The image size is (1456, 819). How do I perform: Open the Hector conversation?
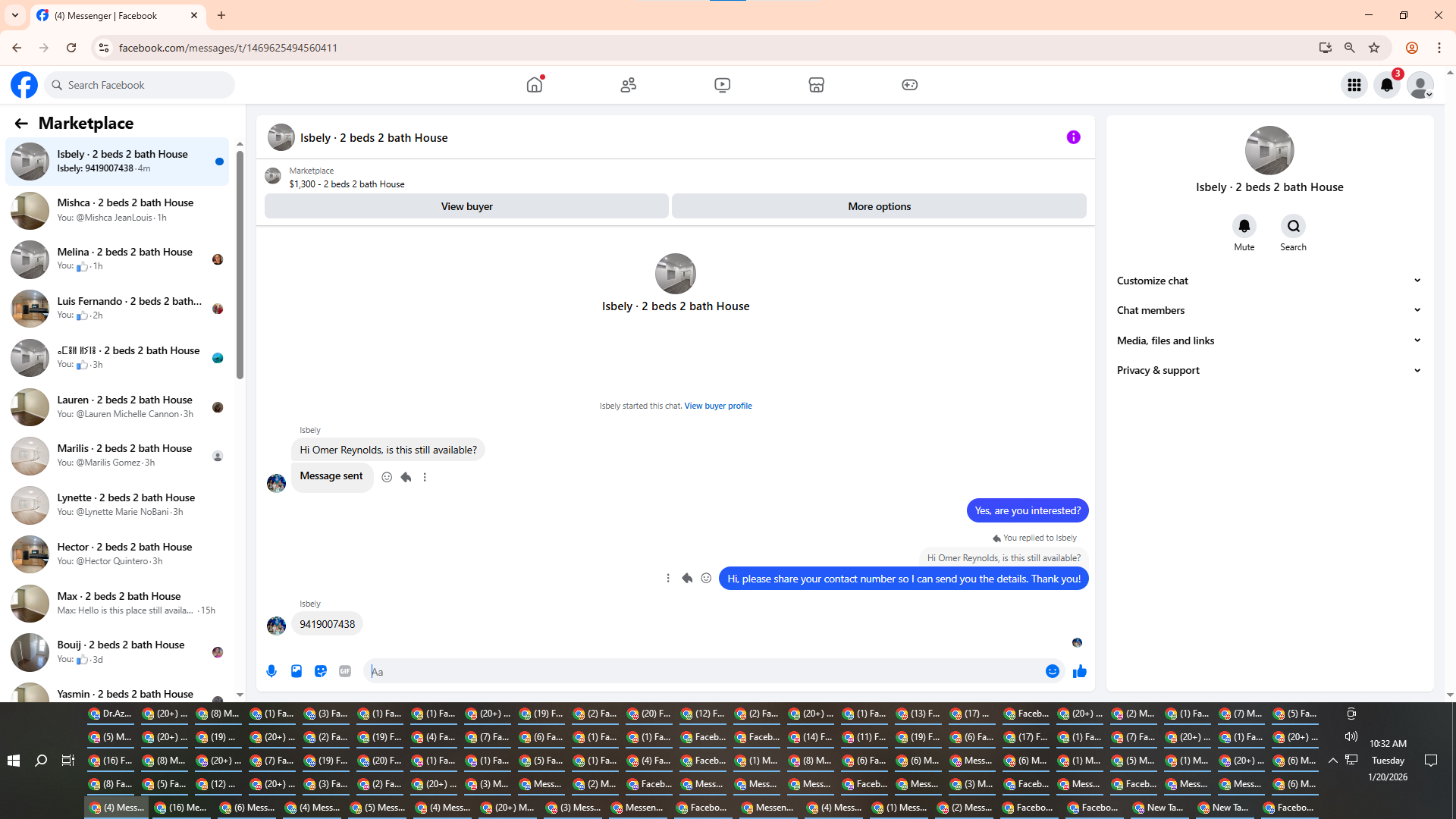coord(118,554)
